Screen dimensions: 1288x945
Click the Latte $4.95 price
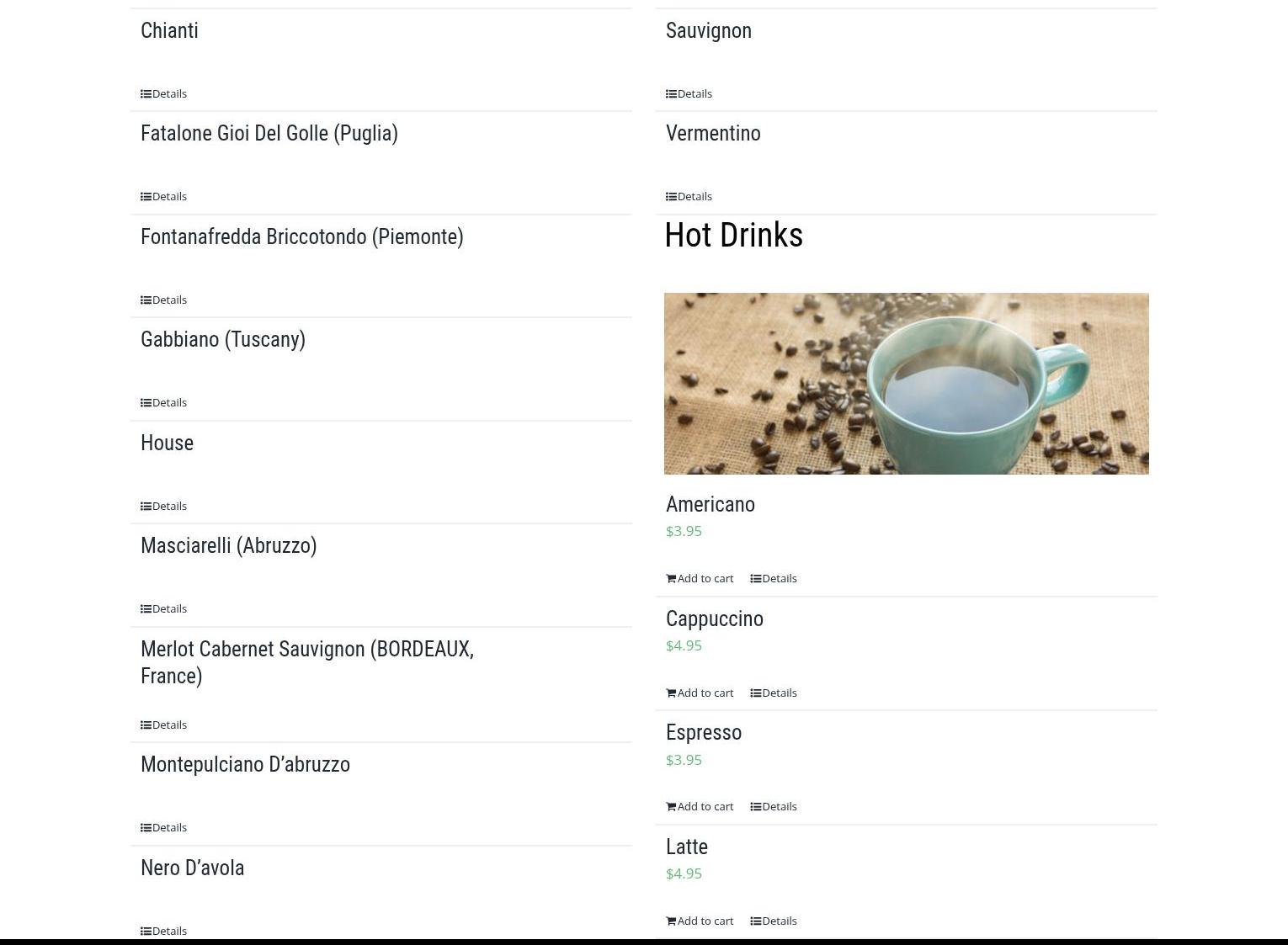click(x=684, y=873)
